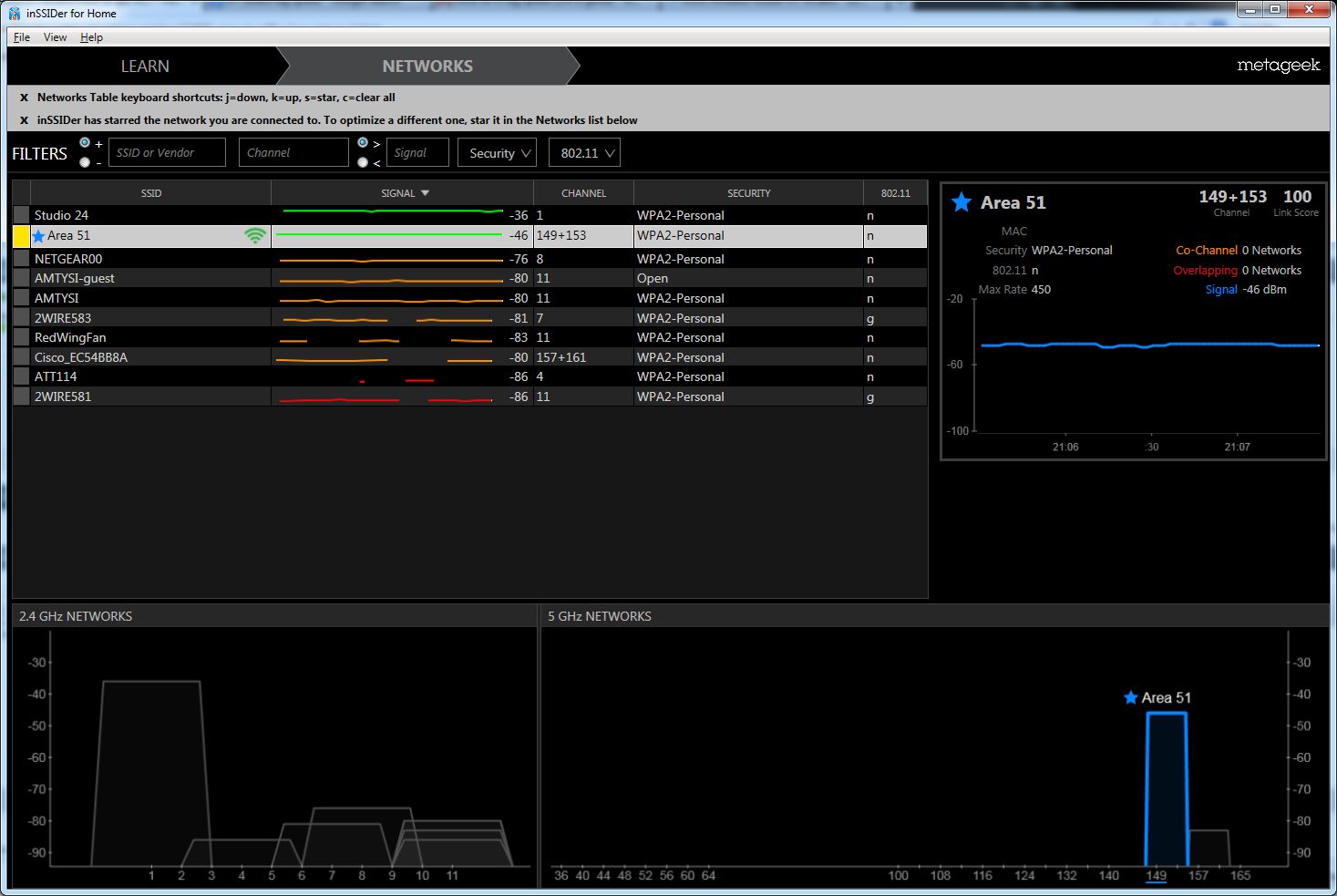Select the greater-than signal radio
1337x896 pixels.
(x=363, y=143)
